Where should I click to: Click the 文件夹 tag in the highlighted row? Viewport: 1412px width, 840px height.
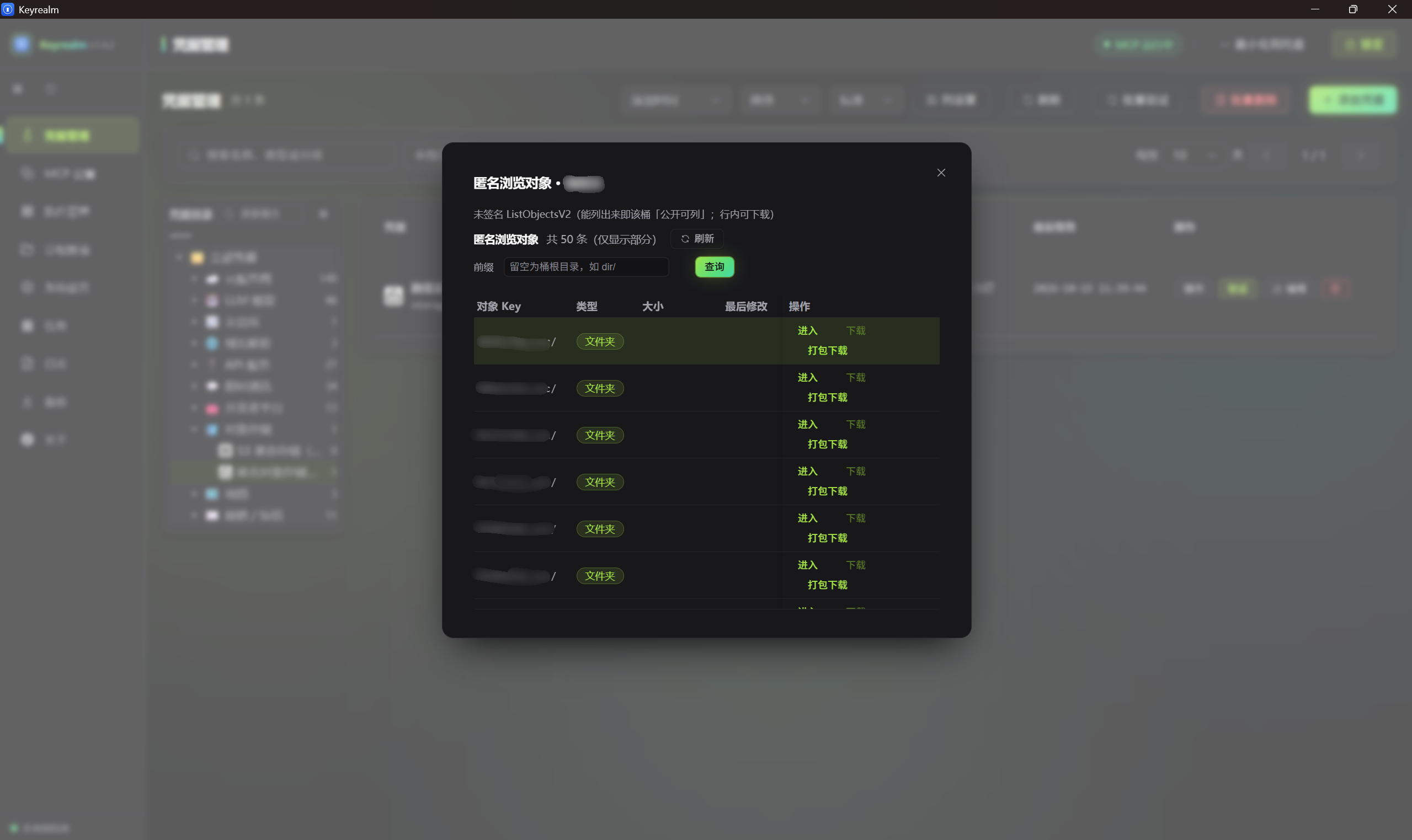pyautogui.click(x=600, y=341)
